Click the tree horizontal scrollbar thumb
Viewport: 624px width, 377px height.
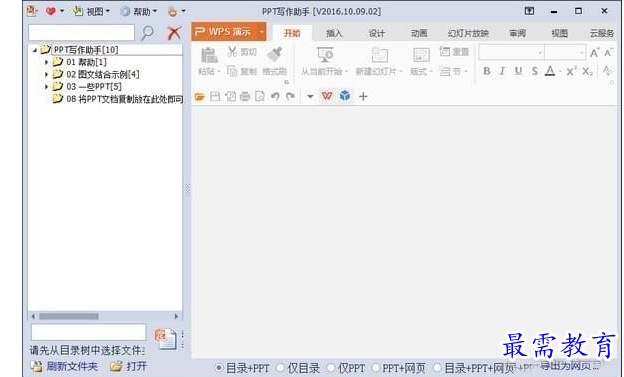tap(69, 316)
